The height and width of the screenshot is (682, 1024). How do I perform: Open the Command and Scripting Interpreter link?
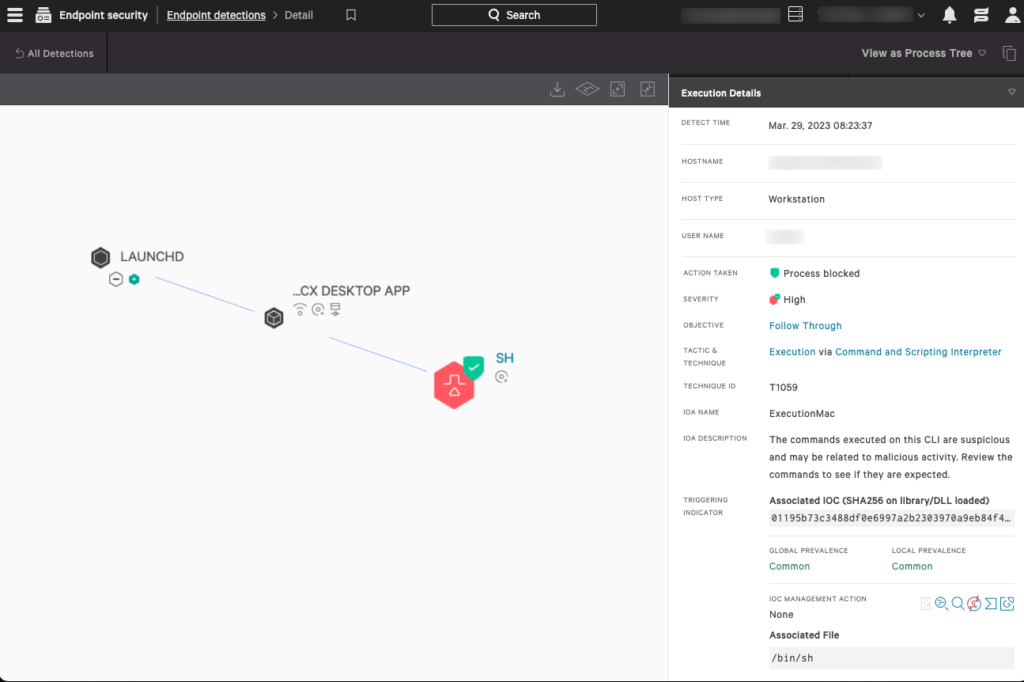tap(918, 351)
